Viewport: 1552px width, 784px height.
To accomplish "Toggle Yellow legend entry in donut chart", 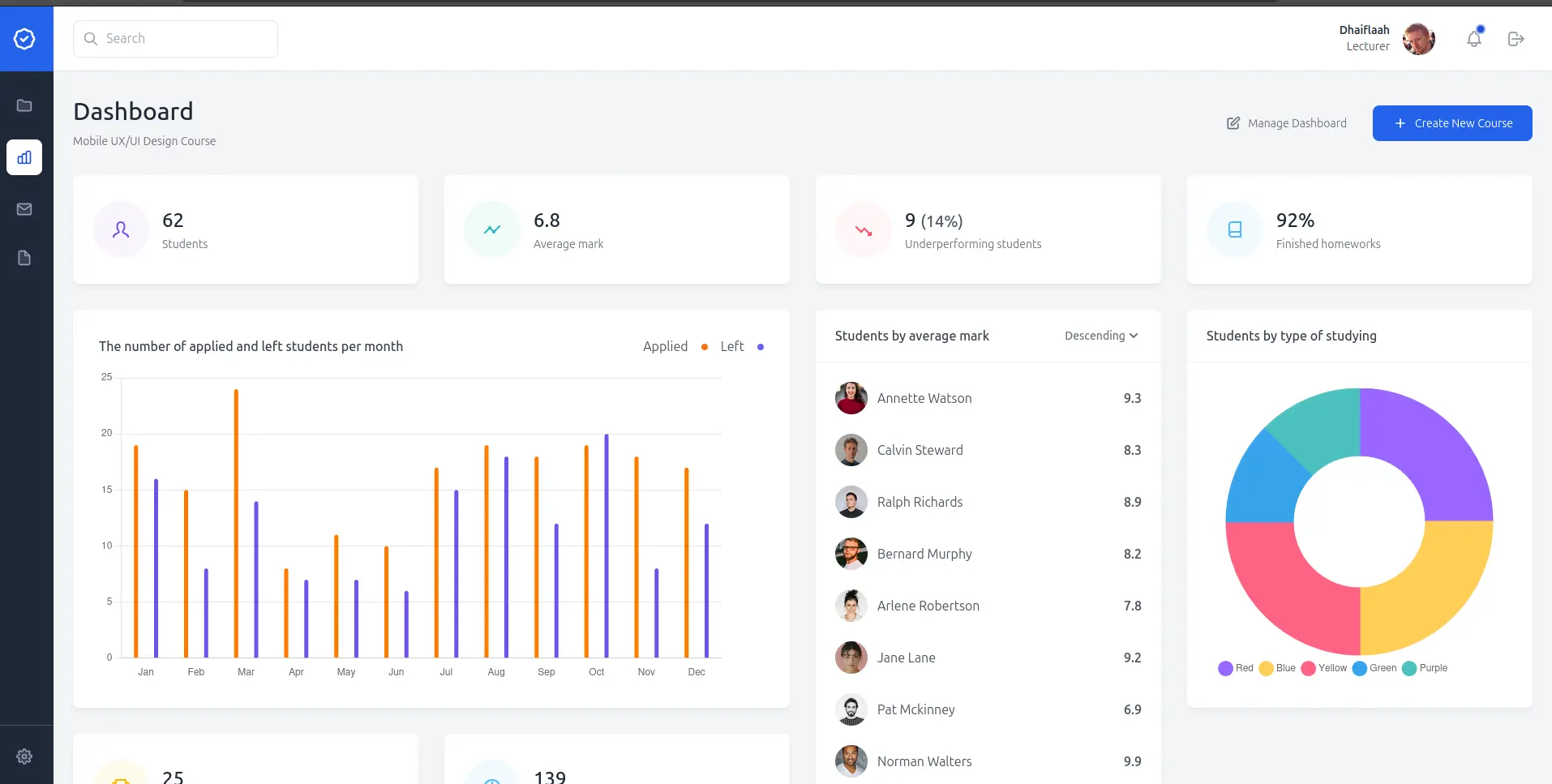I will click(1324, 668).
